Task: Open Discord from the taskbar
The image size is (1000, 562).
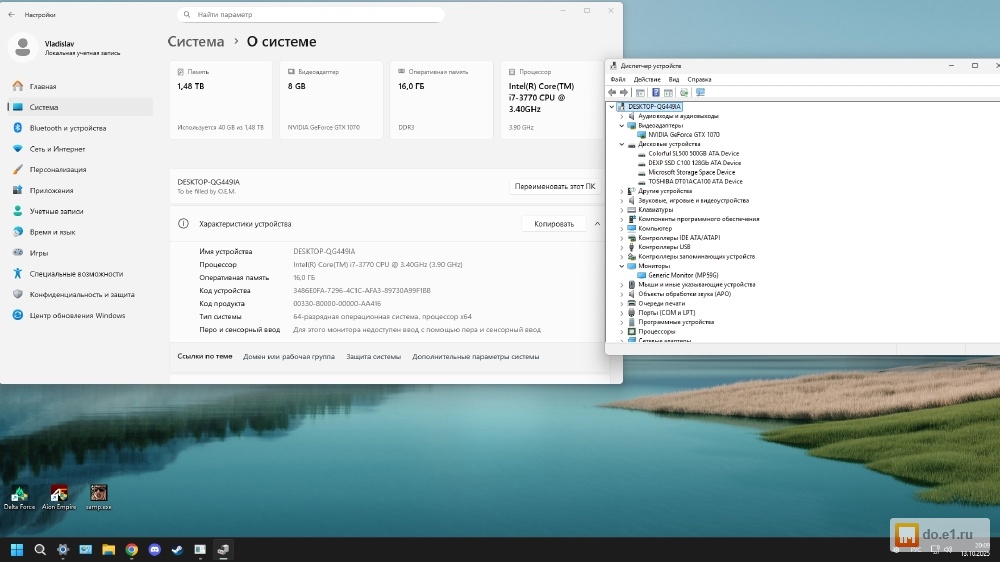Action: pos(154,549)
